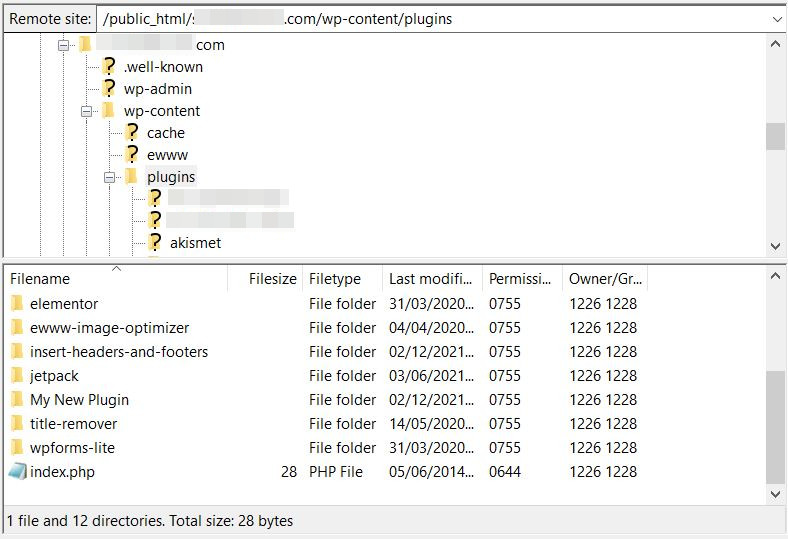Click the akismet unknown-folder question mark icon
Image resolution: width=788 pixels, height=539 pixels.
[x=155, y=243]
